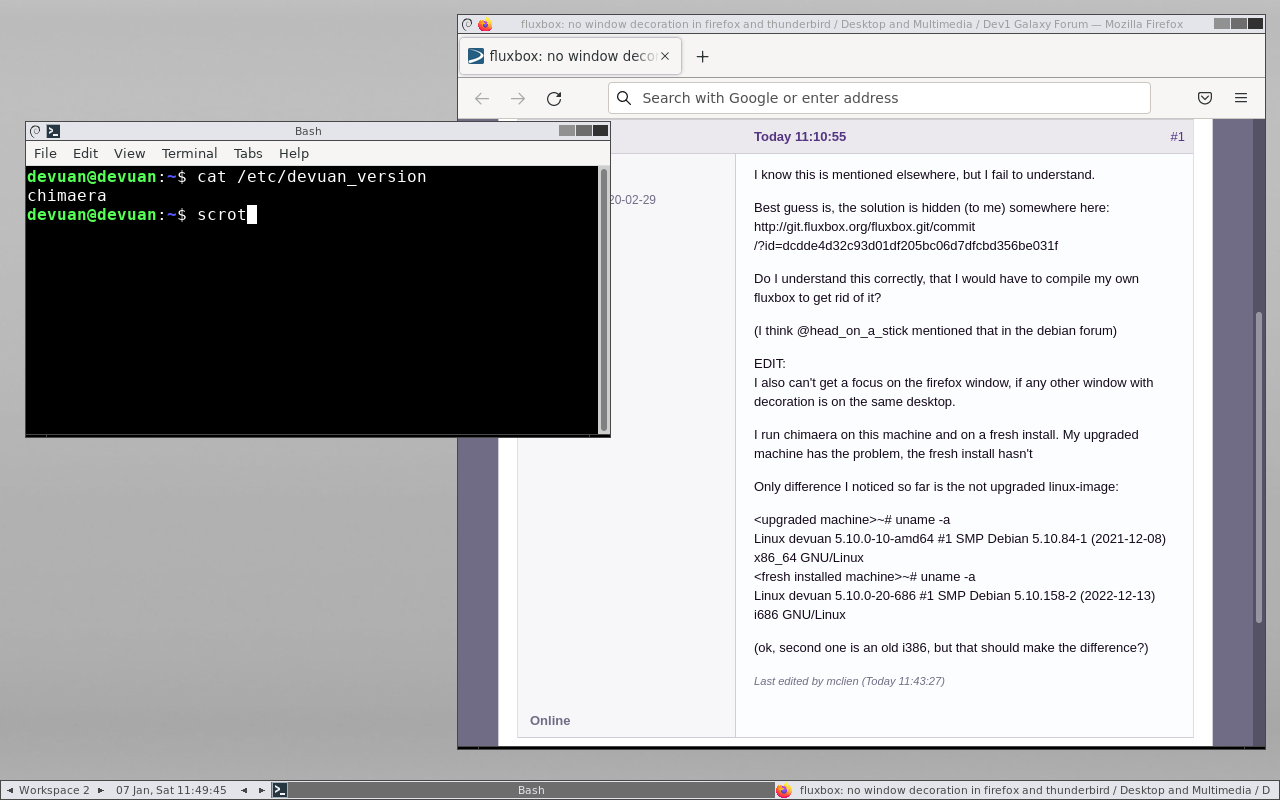
Task: Click previous window arrow in toolbar
Action: coord(243,790)
